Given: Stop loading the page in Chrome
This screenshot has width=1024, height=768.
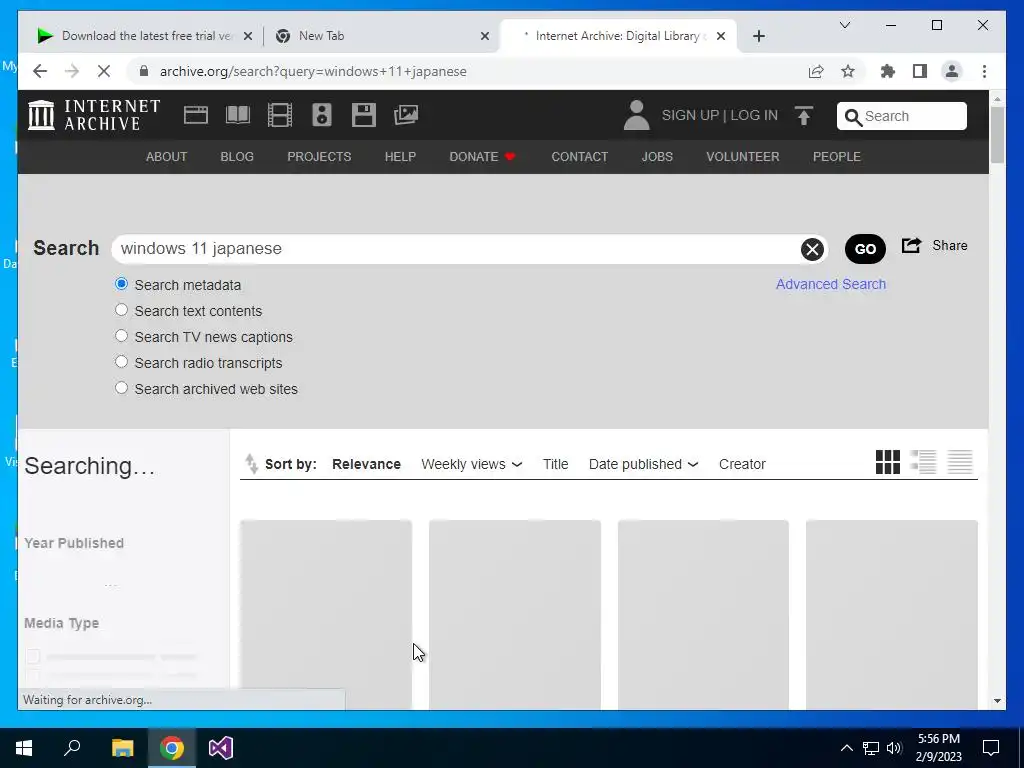Looking at the screenshot, I should [x=104, y=71].
